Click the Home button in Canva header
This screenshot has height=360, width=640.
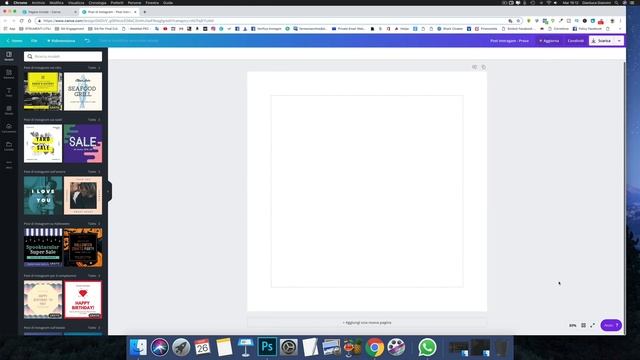[14, 41]
